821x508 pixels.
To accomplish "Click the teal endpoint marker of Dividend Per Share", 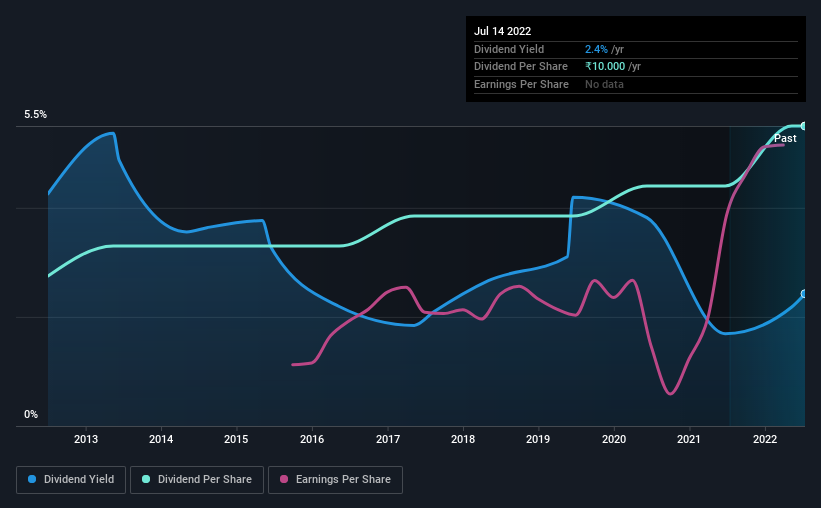I will point(804,126).
